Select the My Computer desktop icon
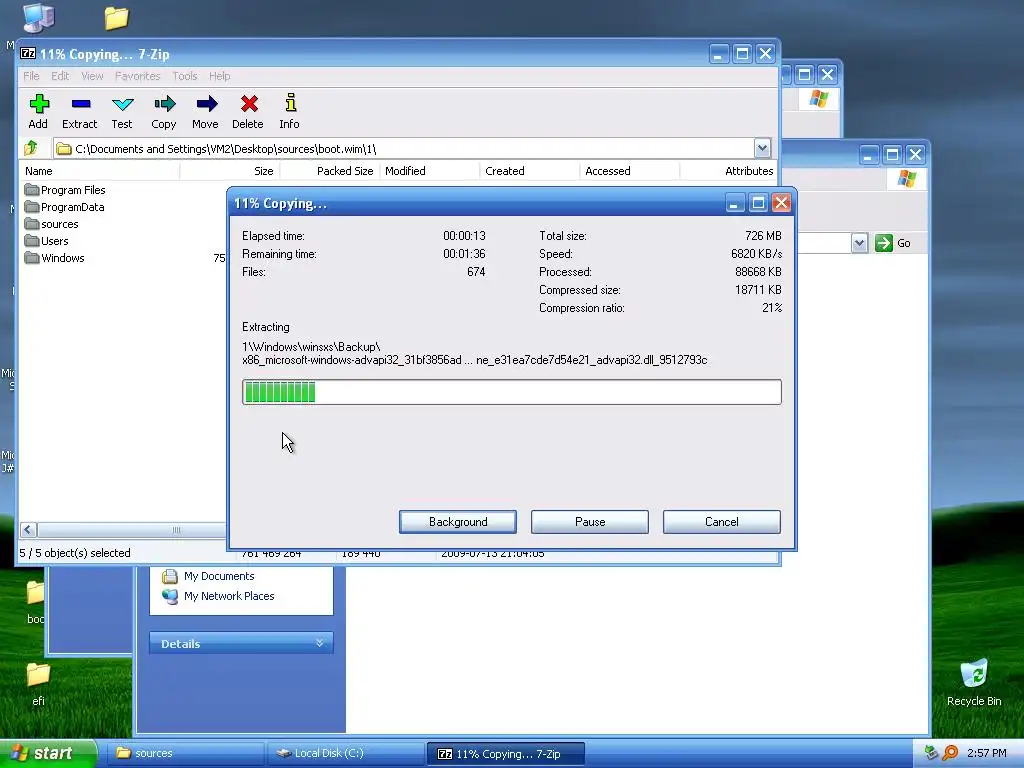Image resolution: width=1024 pixels, height=768 pixels. 37,17
